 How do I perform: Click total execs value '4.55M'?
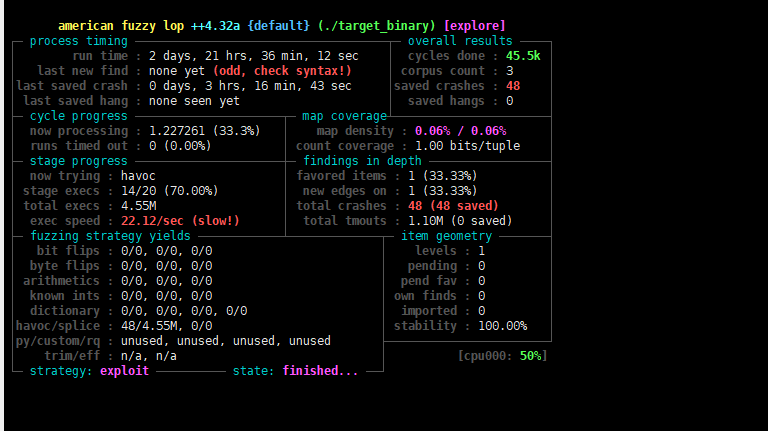pyautogui.click(x=139, y=206)
